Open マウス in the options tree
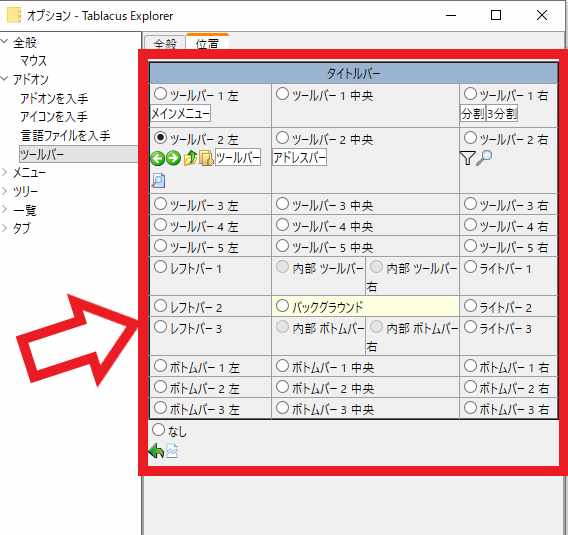This screenshot has height=535, width=568. (34, 60)
